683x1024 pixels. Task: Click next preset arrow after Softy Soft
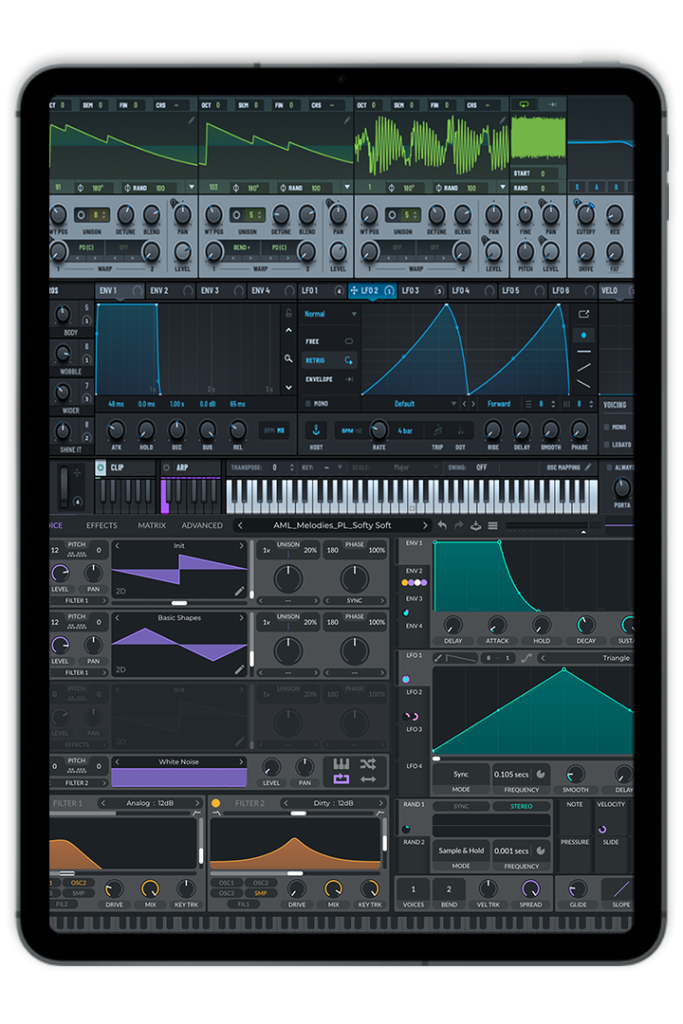tap(425, 525)
